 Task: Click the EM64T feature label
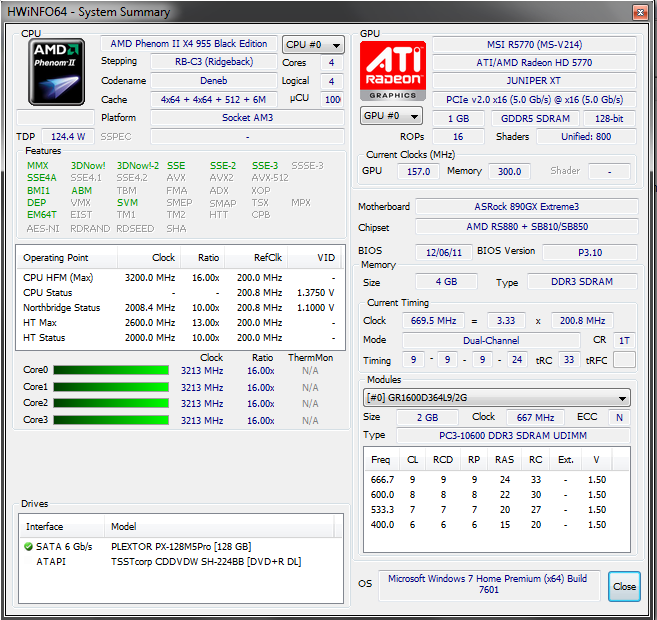click(41, 214)
